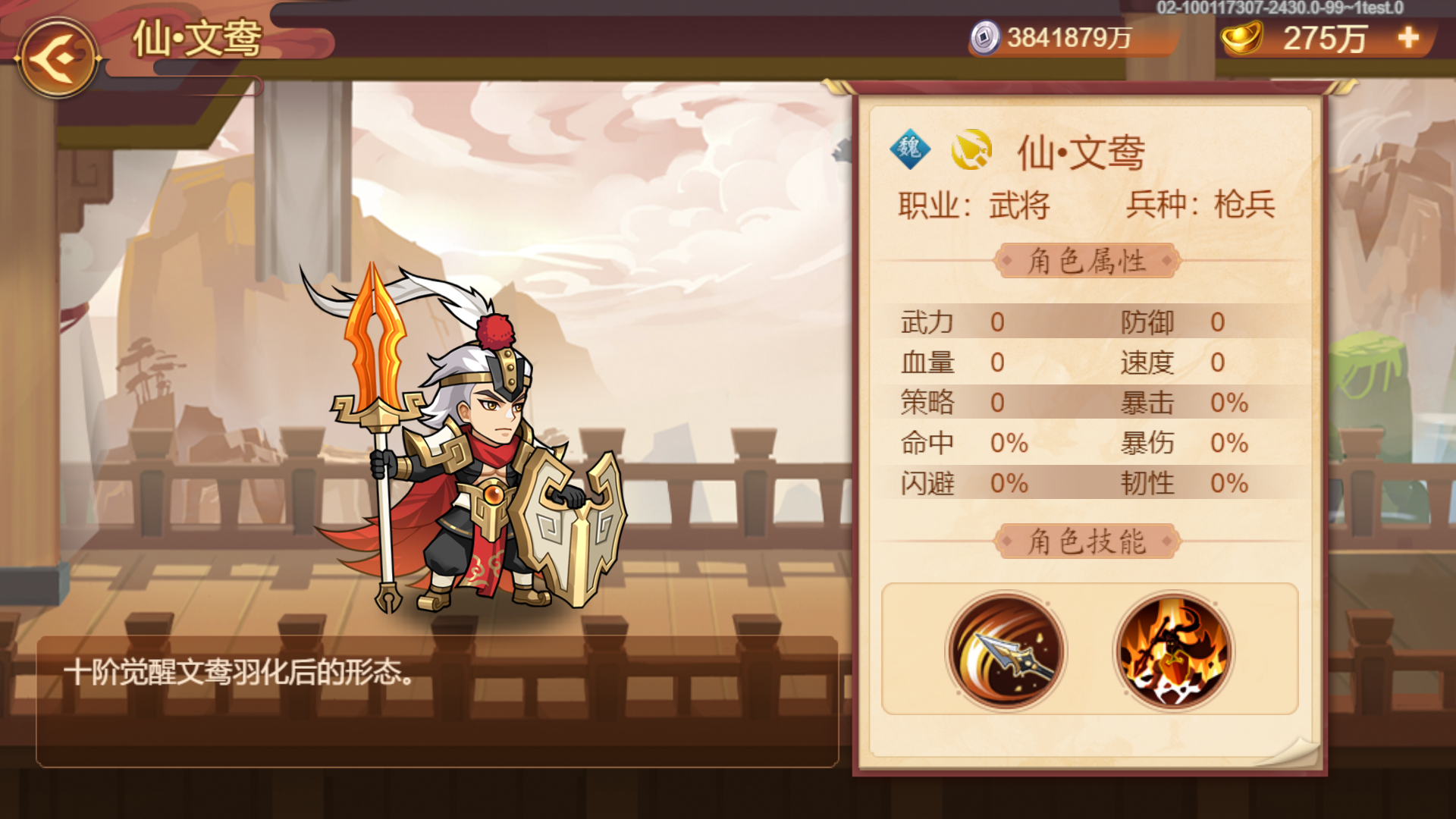This screenshot has width=1456, height=819.
Task: Click the 275万 gold balance
Action: click(x=1325, y=38)
